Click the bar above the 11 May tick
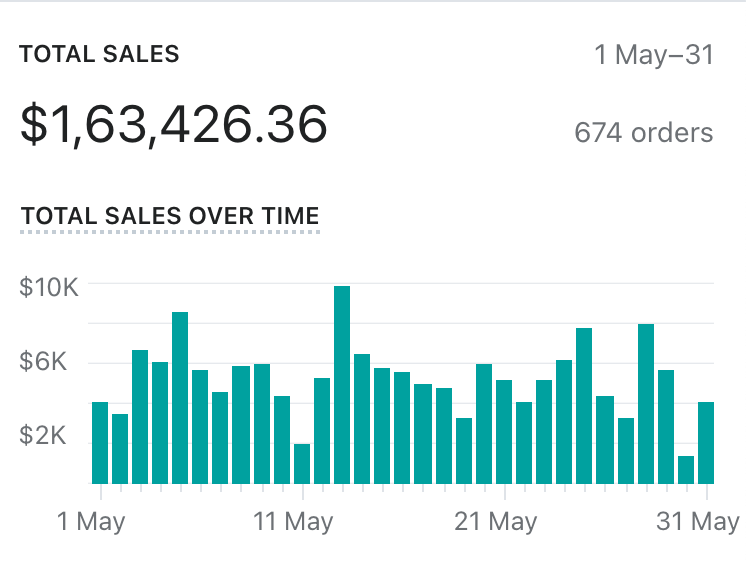This screenshot has height=562, width=746. (x=302, y=464)
